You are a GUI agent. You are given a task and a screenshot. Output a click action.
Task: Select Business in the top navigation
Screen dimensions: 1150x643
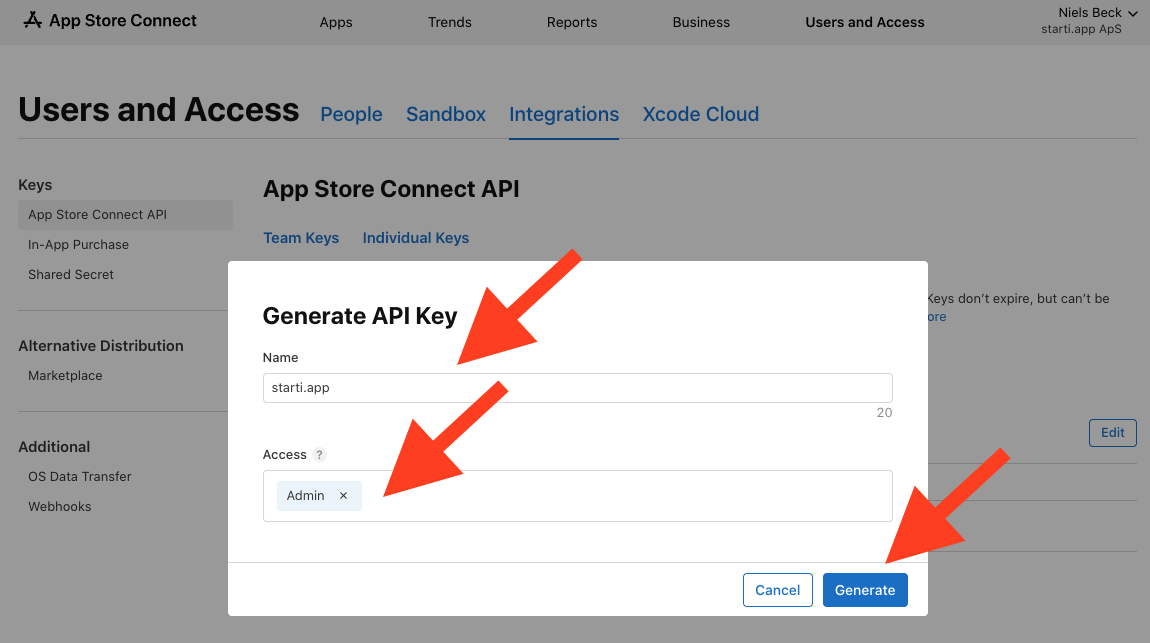pos(701,22)
